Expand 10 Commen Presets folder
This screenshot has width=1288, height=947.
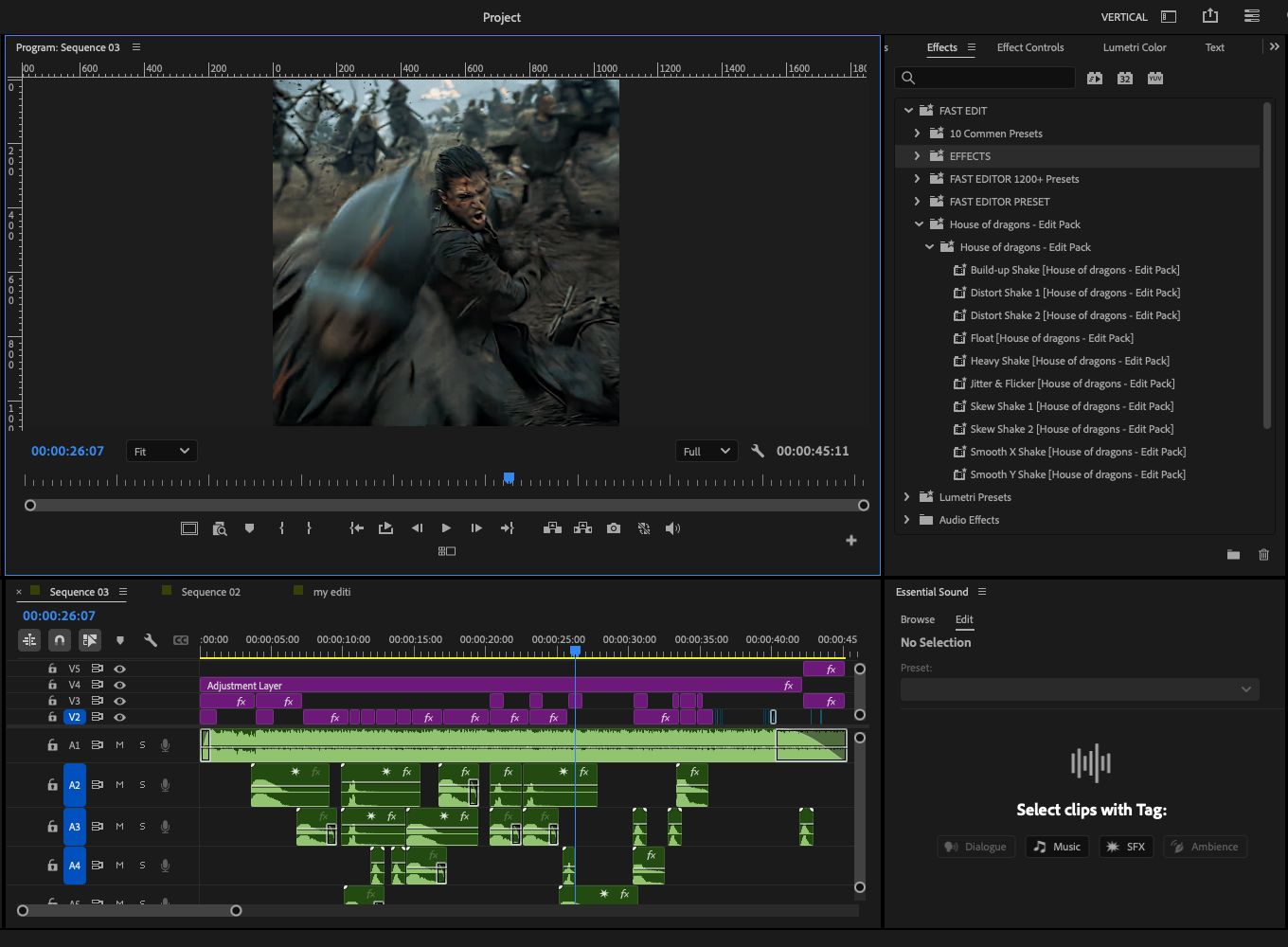point(917,134)
